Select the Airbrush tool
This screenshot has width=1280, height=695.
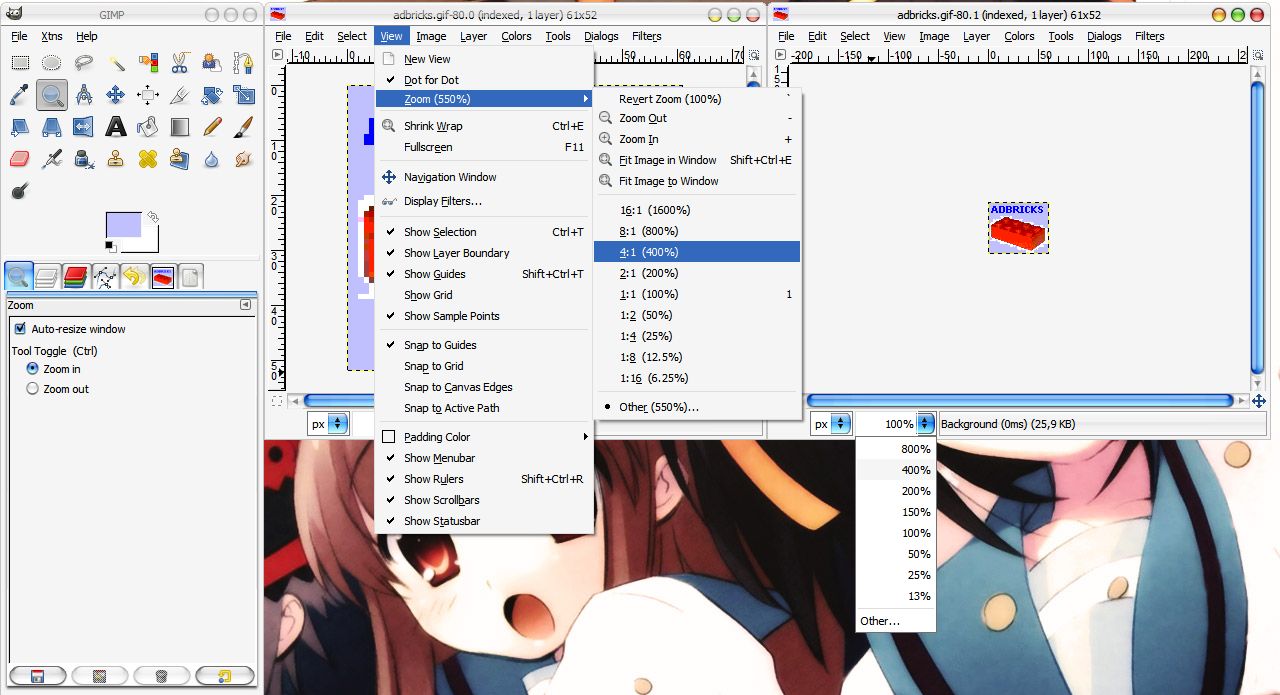(x=51, y=159)
